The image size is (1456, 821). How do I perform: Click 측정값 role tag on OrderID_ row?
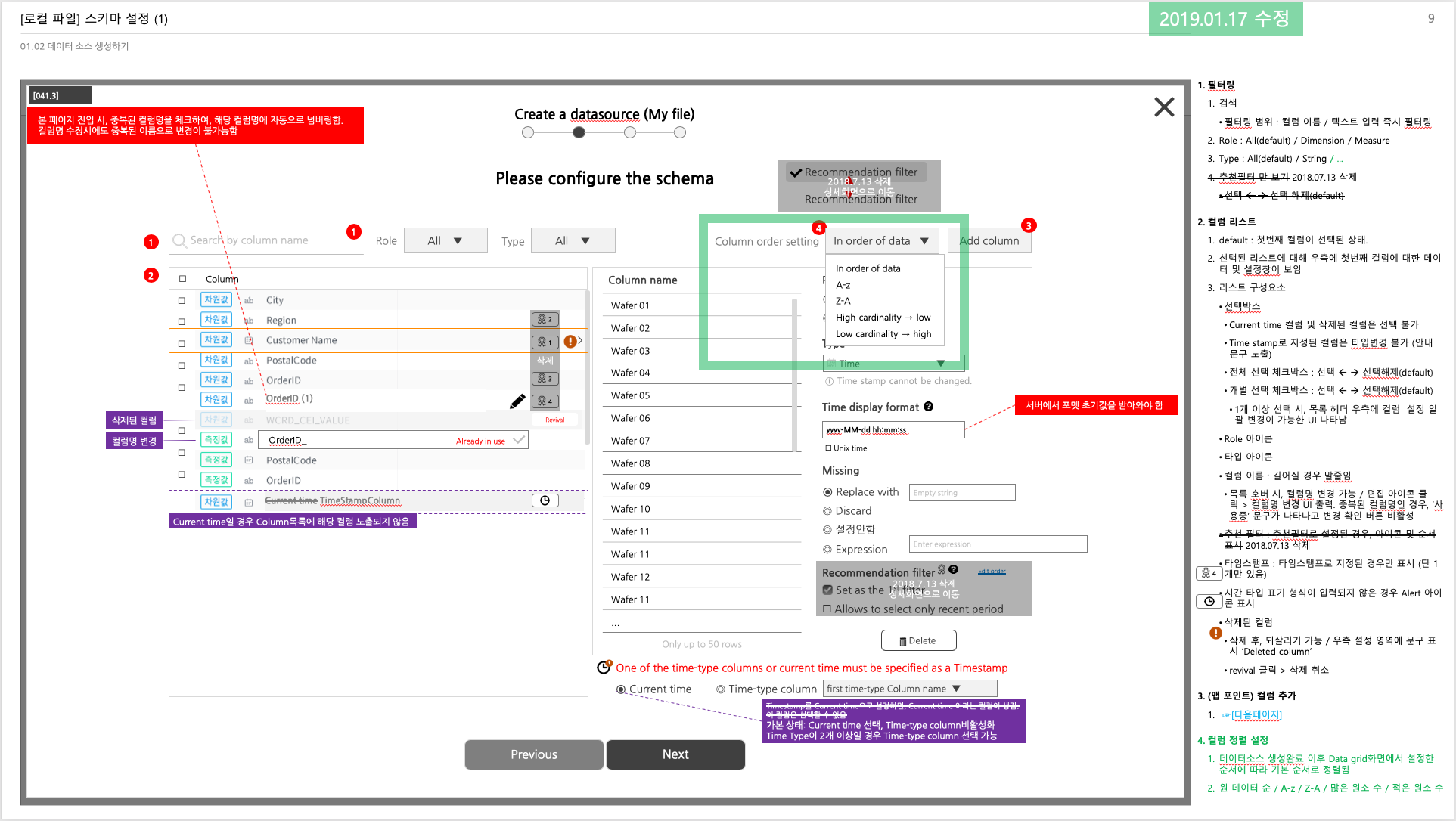216,440
